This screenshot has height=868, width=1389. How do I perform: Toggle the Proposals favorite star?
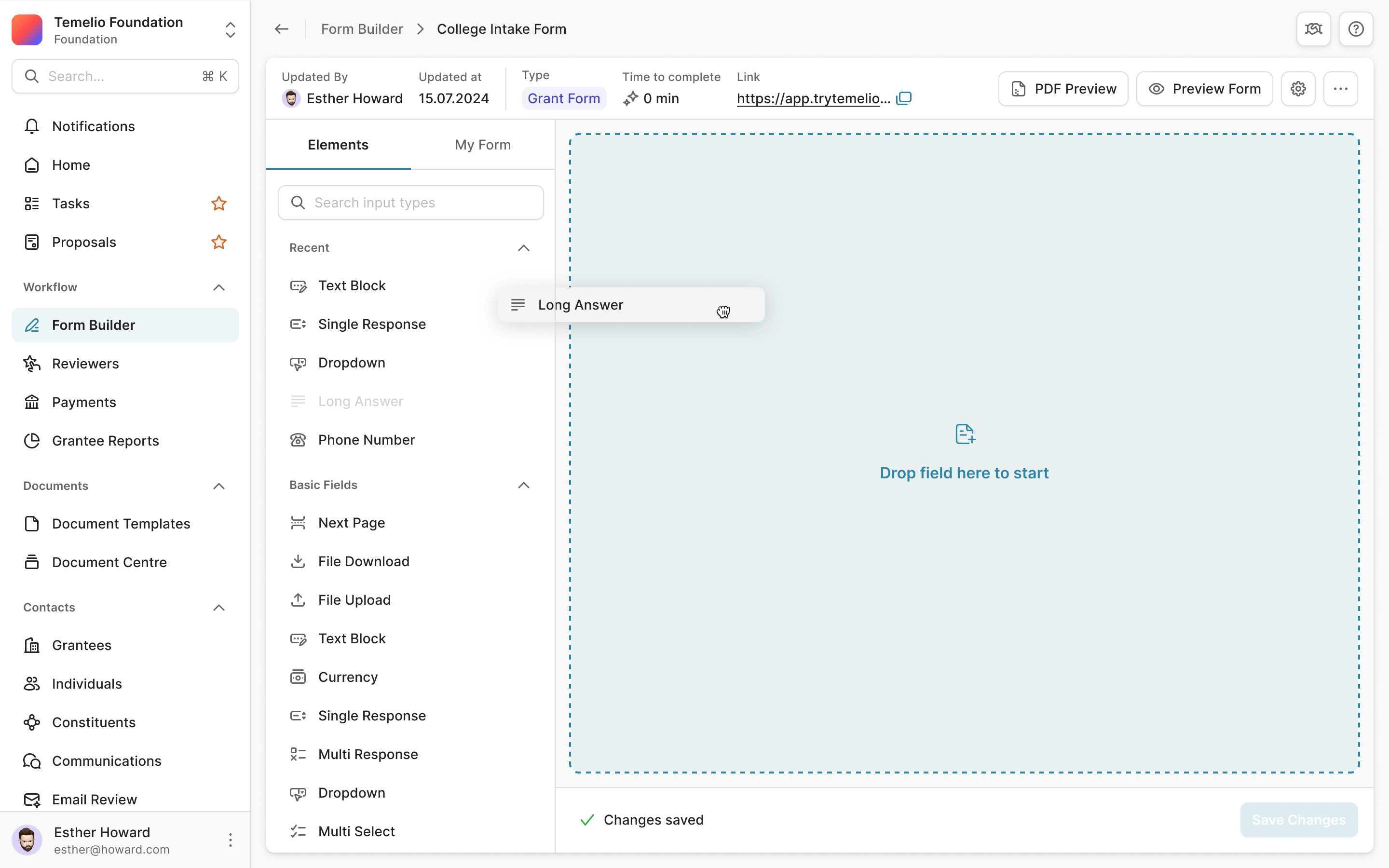[218, 242]
